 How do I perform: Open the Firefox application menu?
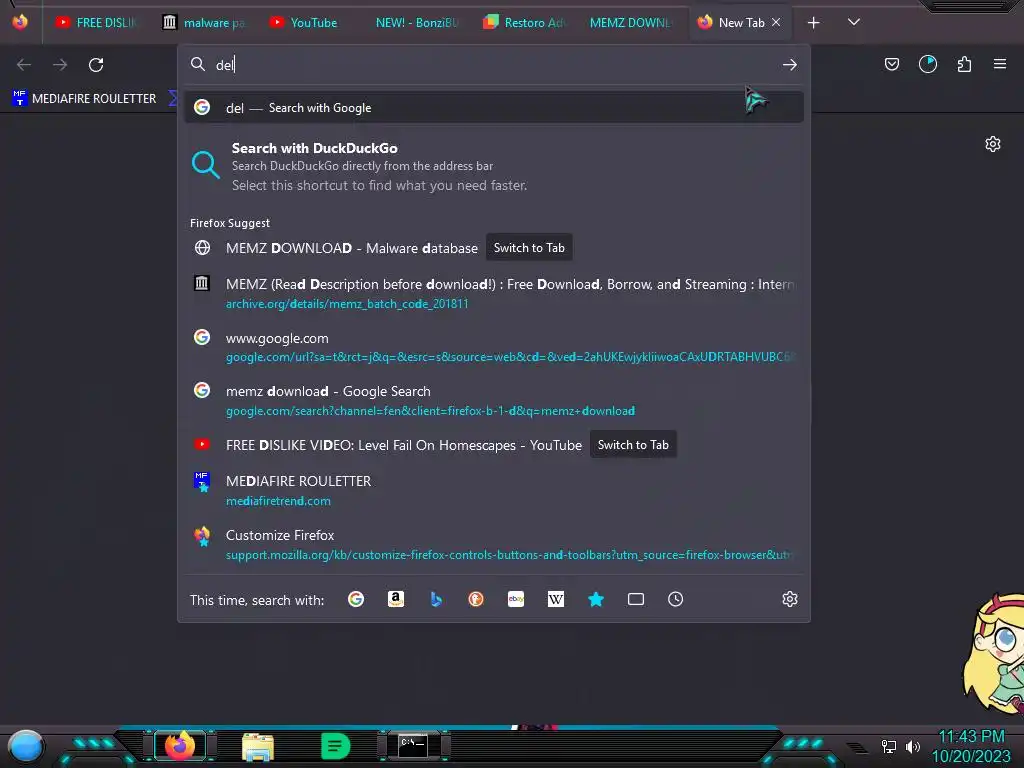tap(1000, 64)
